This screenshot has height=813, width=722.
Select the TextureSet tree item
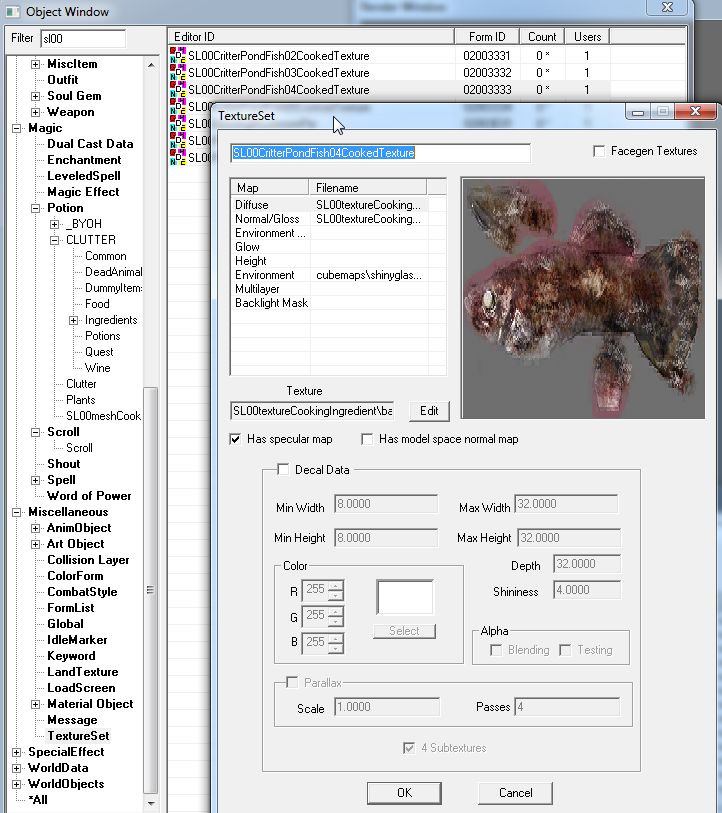[78, 736]
